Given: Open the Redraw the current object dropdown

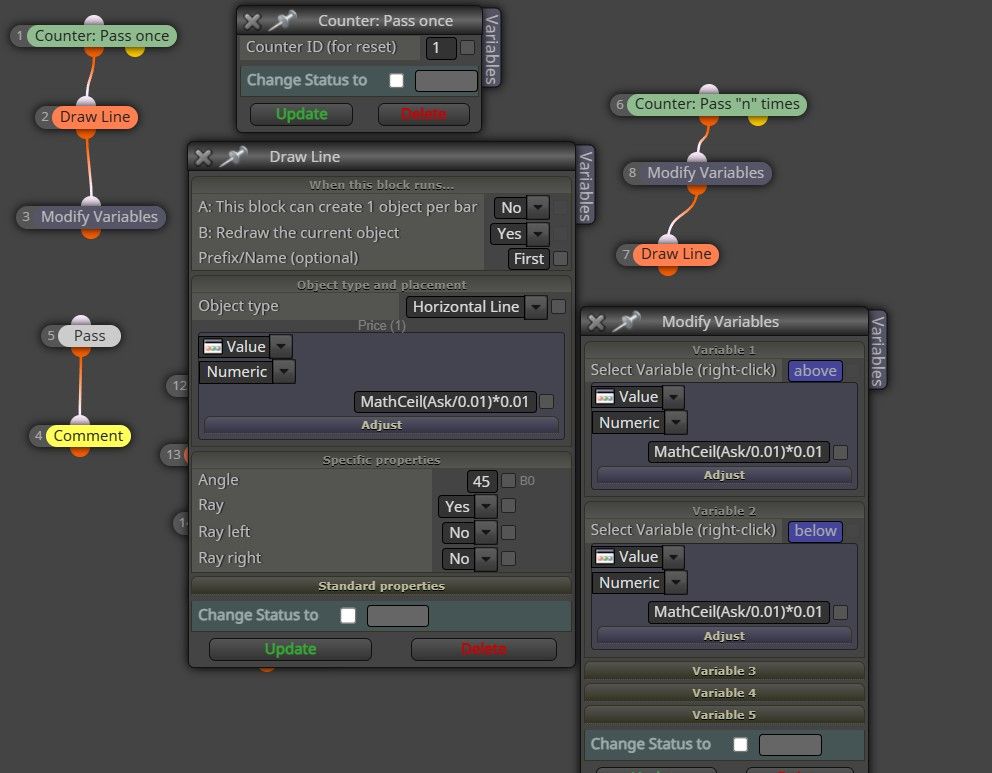Looking at the screenshot, I should (x=538, y=234).
